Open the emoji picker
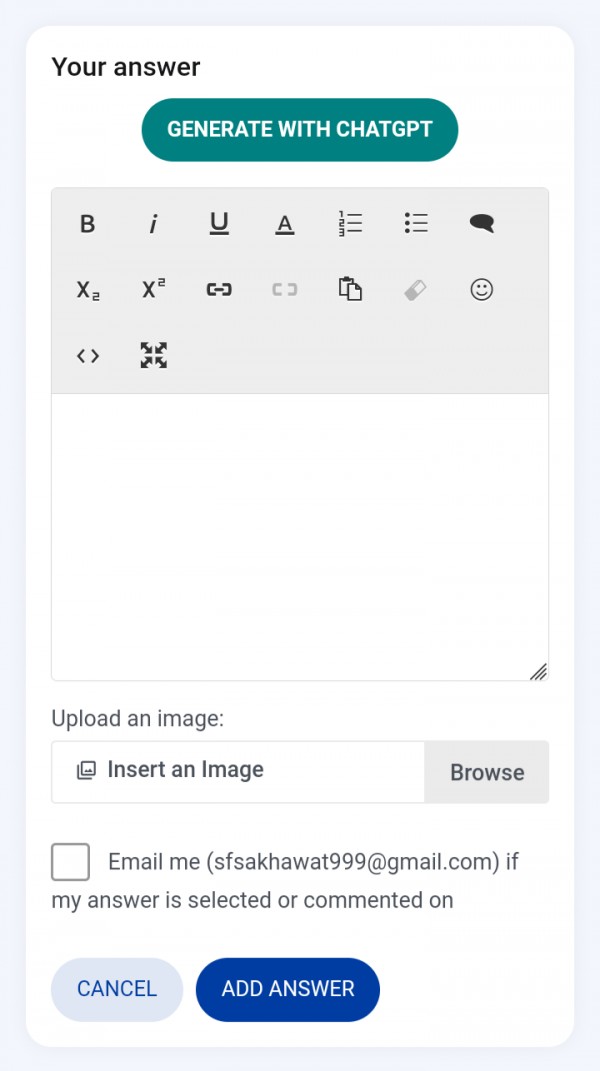The width and height of the screenshot is (600, 1071). tap(482, 290)
